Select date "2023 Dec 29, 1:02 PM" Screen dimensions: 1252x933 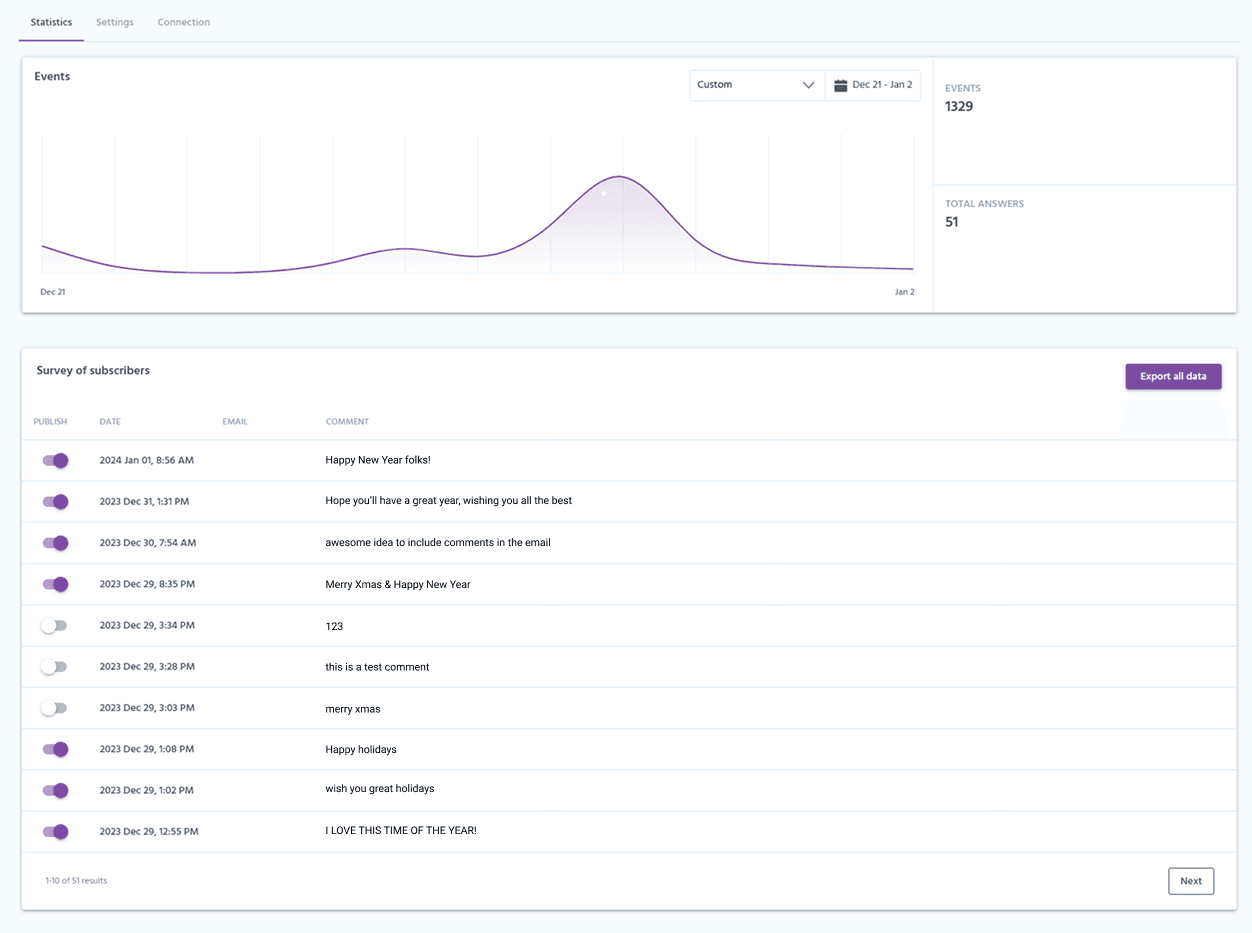[147, 790]
